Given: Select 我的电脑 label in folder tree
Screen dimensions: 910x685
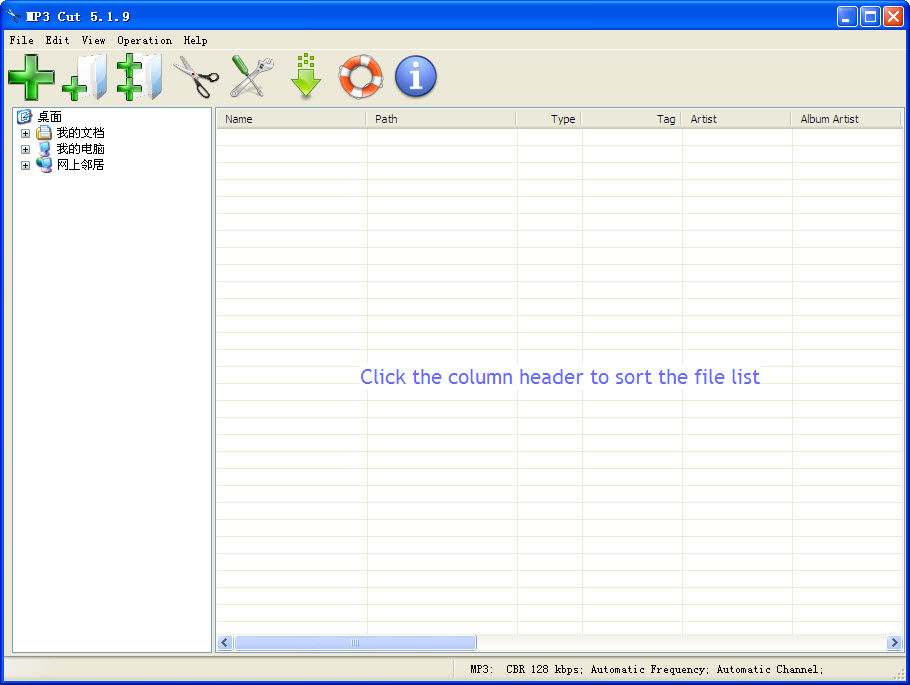Looking at the screenshot, I should coord(80,149).
